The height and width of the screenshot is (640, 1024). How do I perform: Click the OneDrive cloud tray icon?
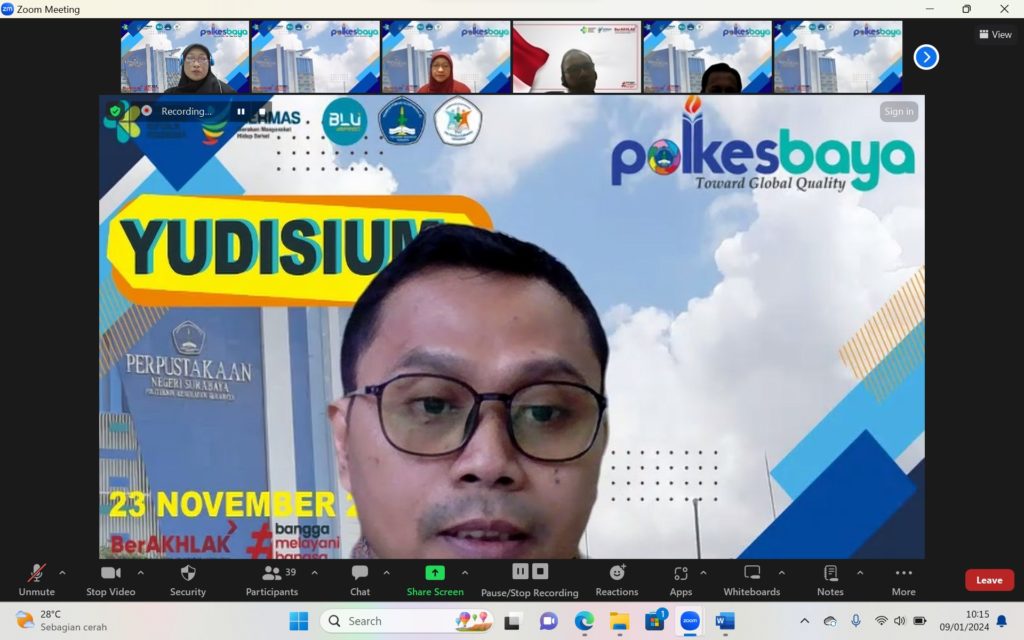pyautogui.click(x=830, y=621)
